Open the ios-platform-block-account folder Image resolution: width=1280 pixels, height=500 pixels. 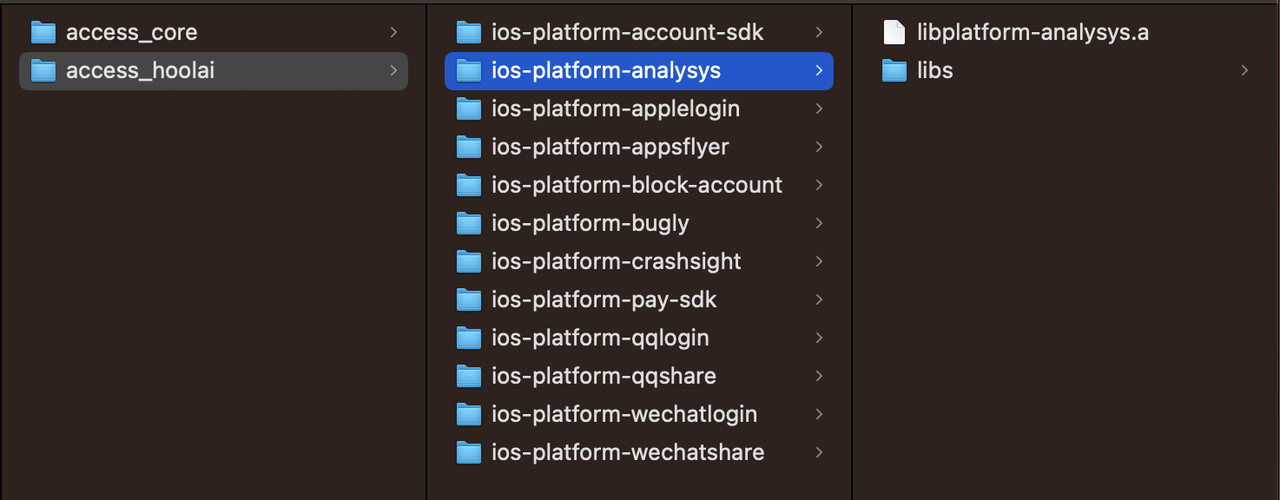(x=636, y=185)
